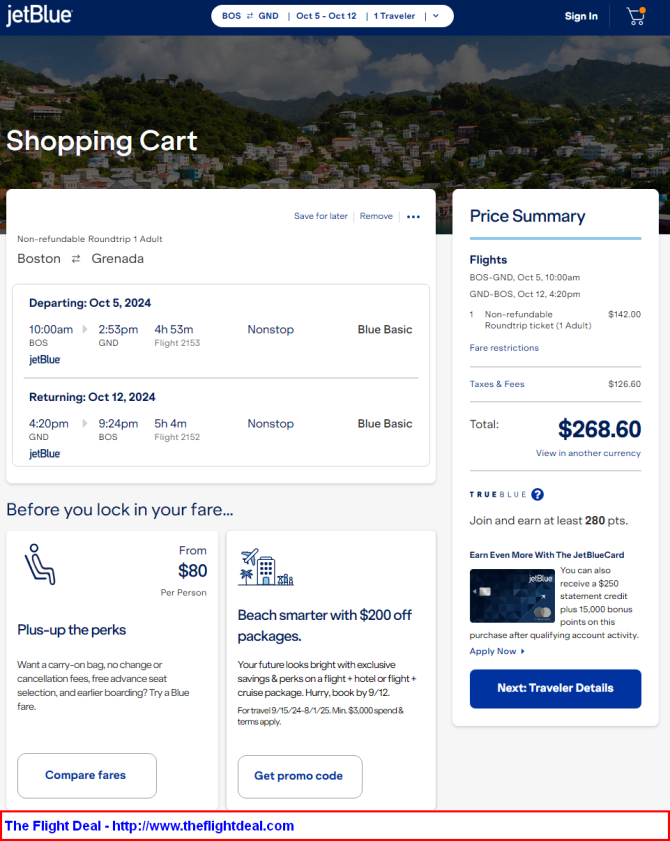Select Save for later
Image resolution: width=670 pixels, height=841 pixels.
pos(321,216)
